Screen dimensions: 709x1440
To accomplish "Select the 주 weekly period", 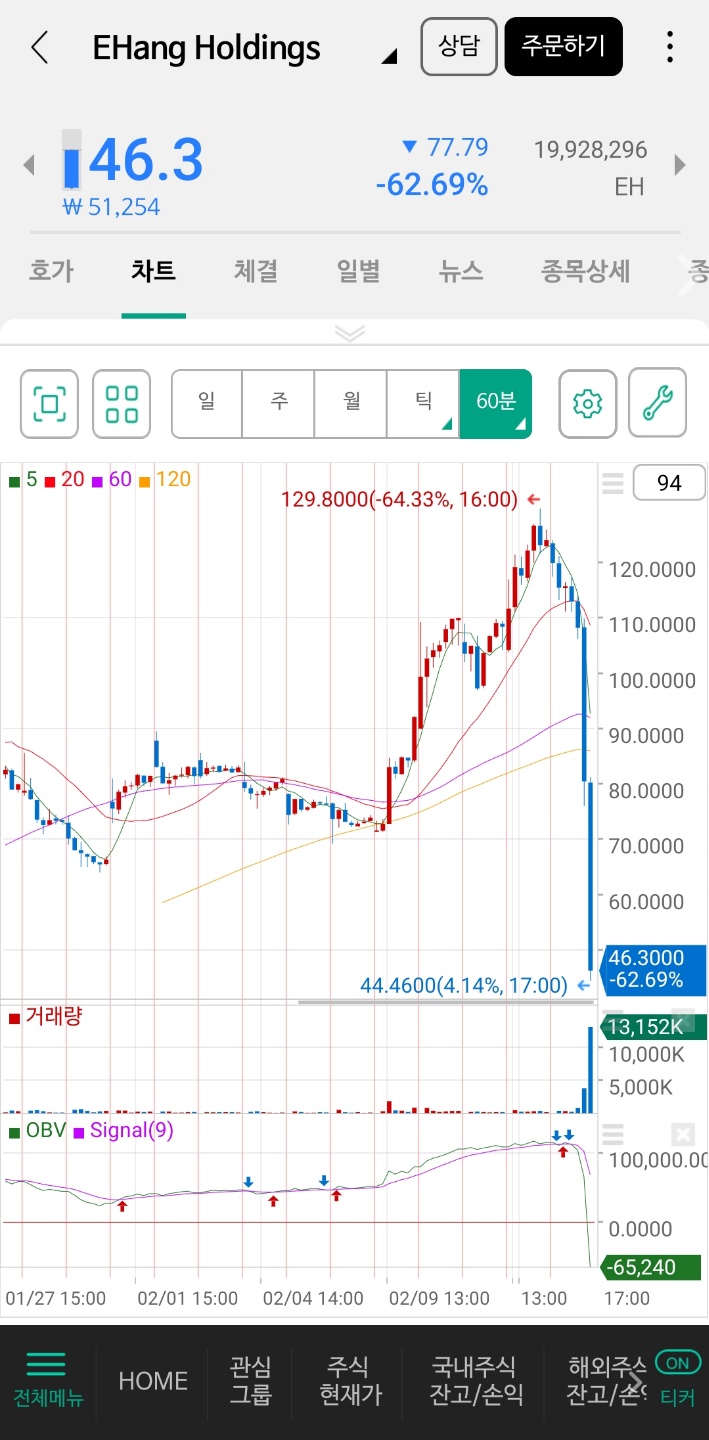I will [x=279, y=404].
